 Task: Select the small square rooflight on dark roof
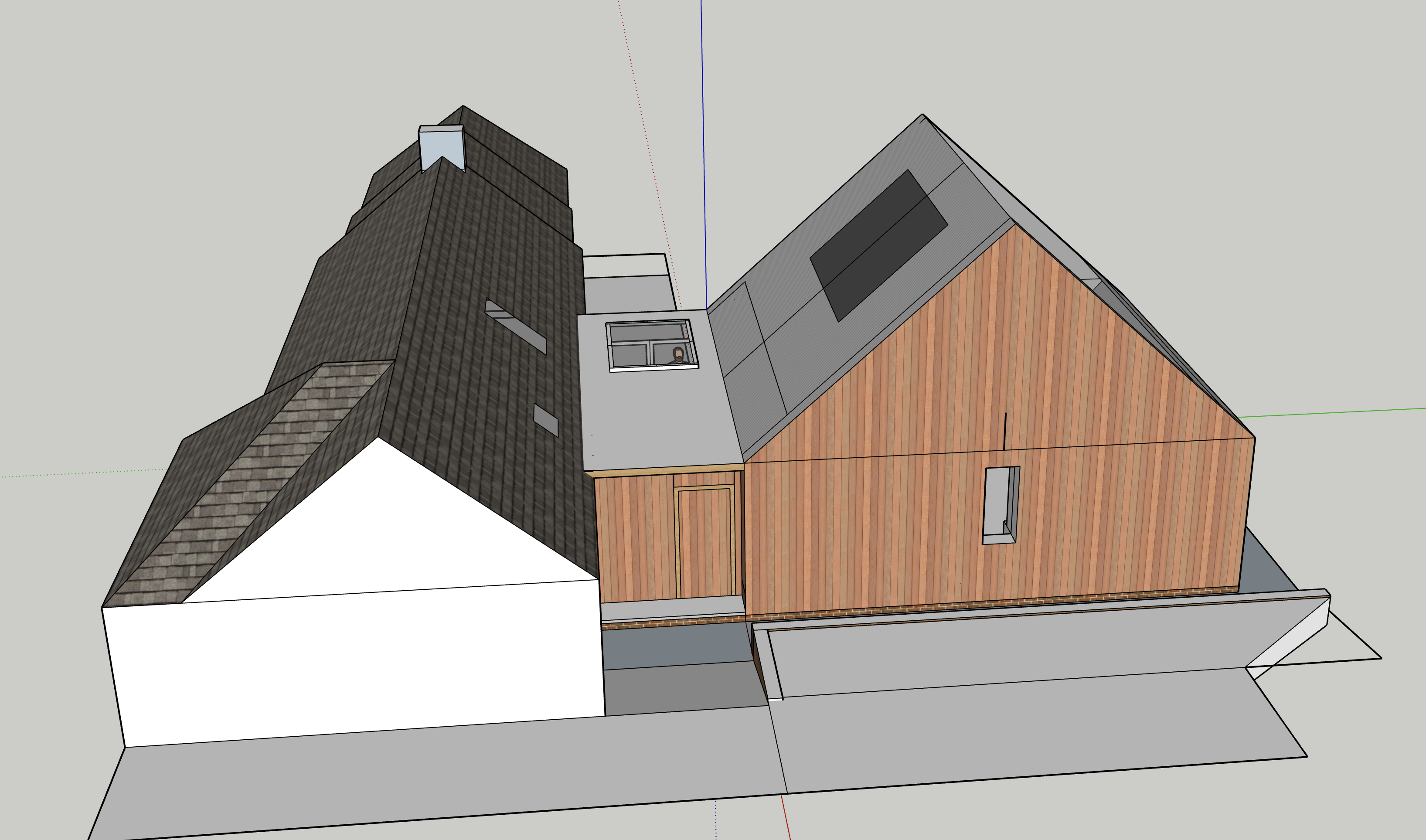[x=546, y=420]
